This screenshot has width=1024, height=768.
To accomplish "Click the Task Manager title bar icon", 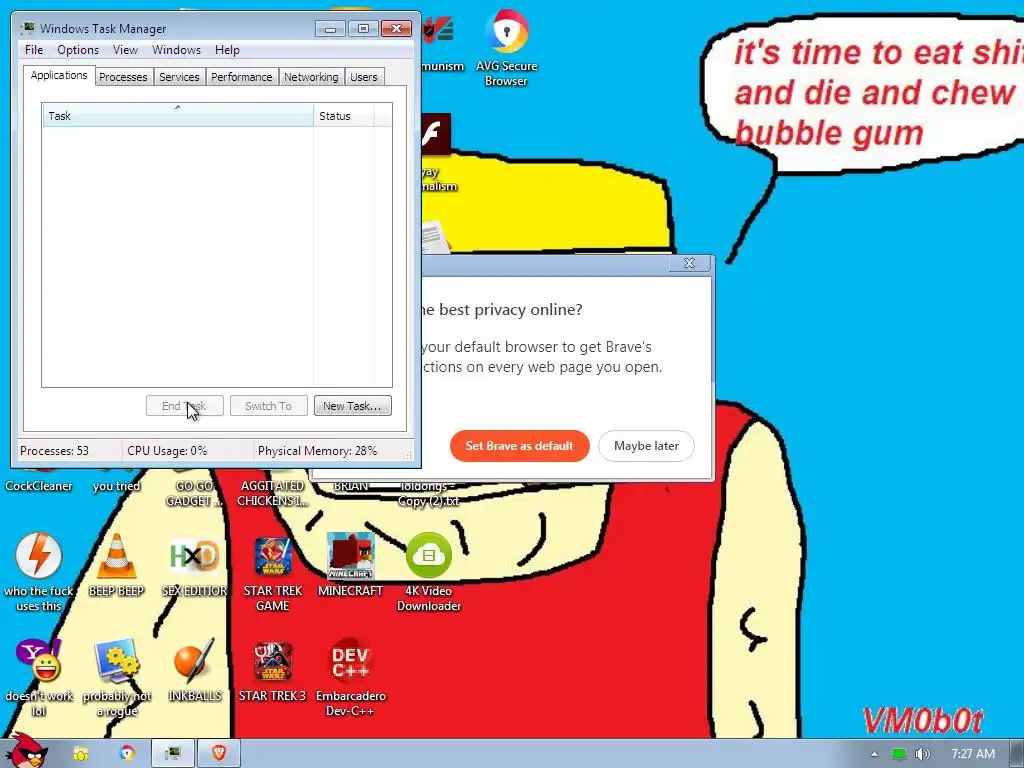I will pyautogui.click(x=27, y=28).
